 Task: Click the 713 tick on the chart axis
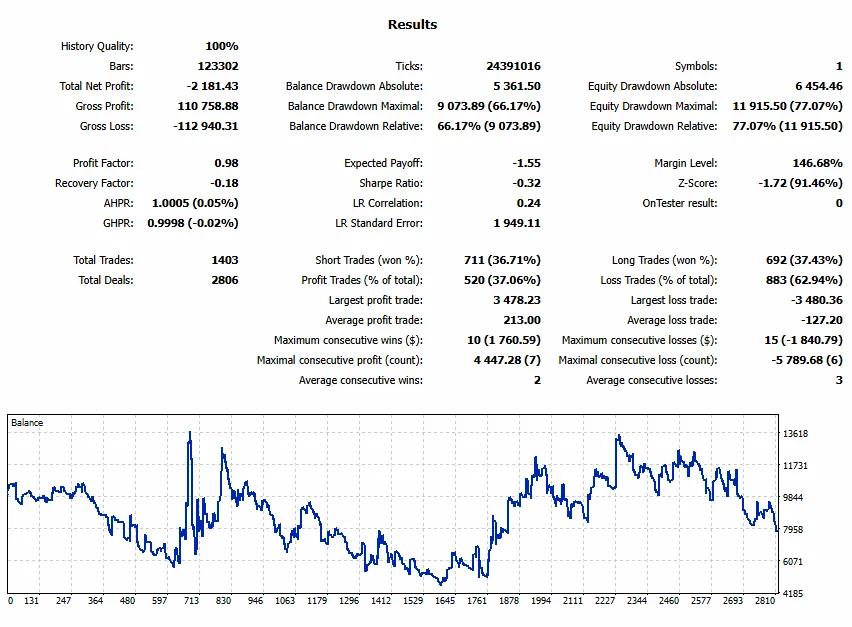pyautogui.click(x=191, y=600)
